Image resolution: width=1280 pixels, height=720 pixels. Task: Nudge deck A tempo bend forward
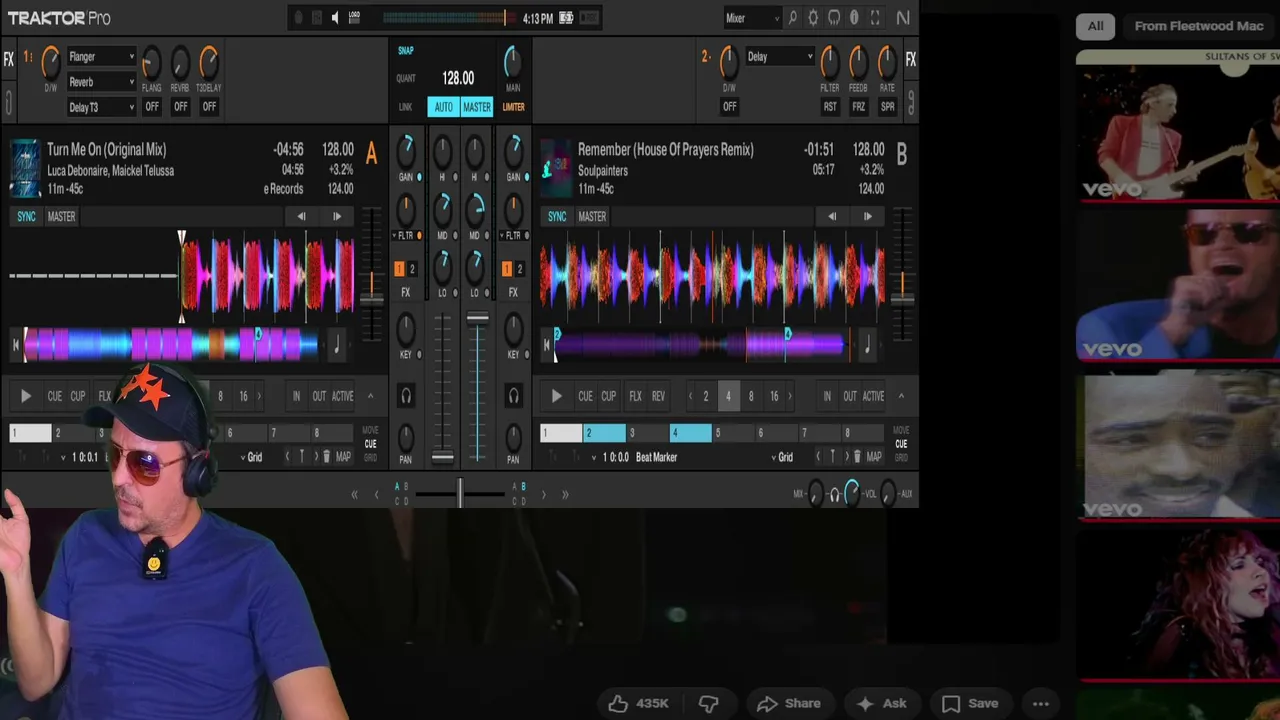pyautogui.click(x=337, y=216)
